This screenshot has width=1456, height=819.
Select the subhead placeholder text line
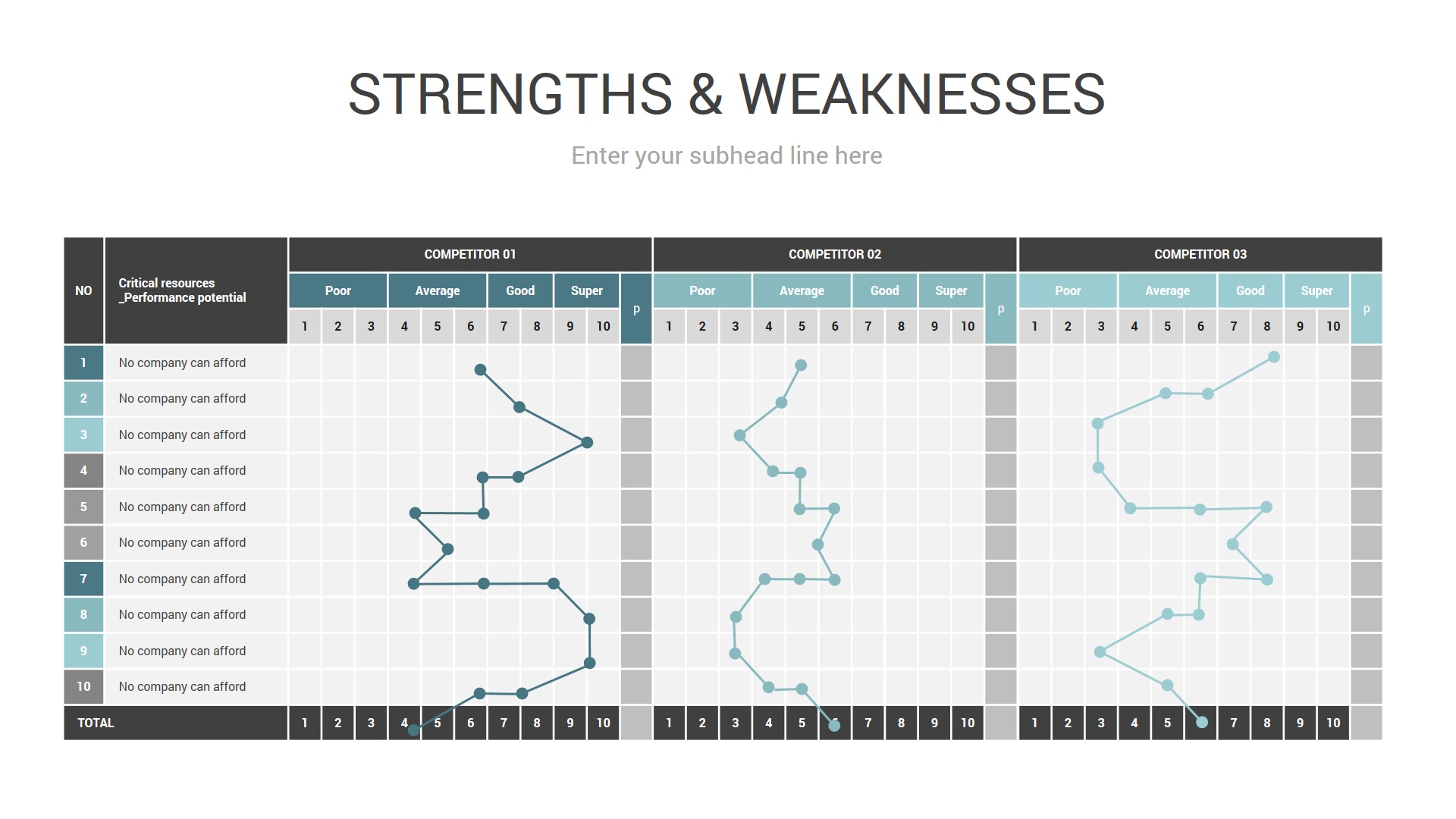pos(726,155)
